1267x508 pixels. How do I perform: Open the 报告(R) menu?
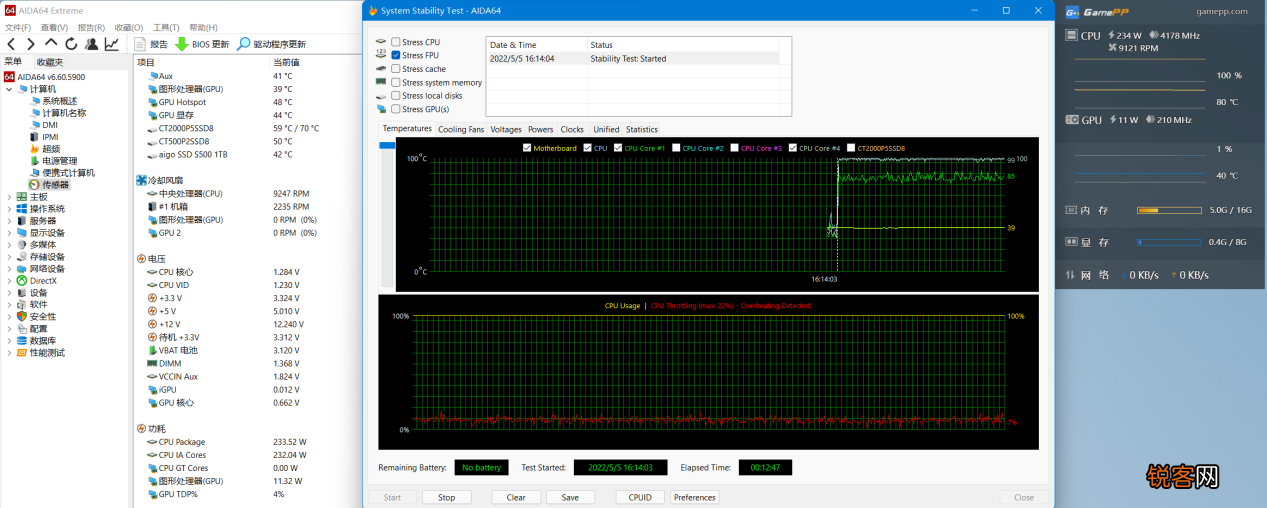[x=91, y=28]
